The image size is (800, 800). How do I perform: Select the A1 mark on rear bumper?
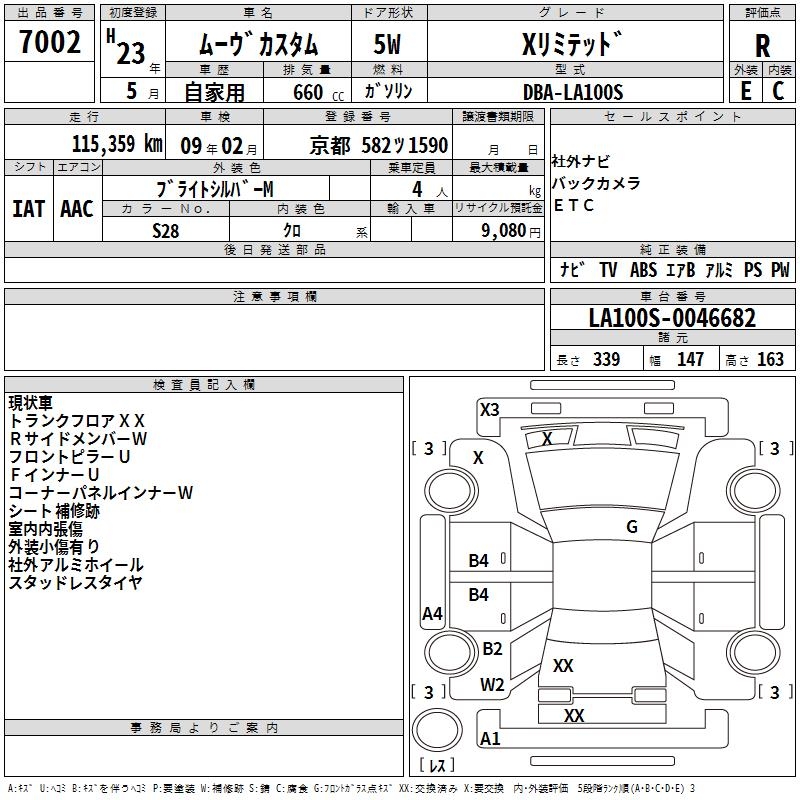tap(490, 738)
